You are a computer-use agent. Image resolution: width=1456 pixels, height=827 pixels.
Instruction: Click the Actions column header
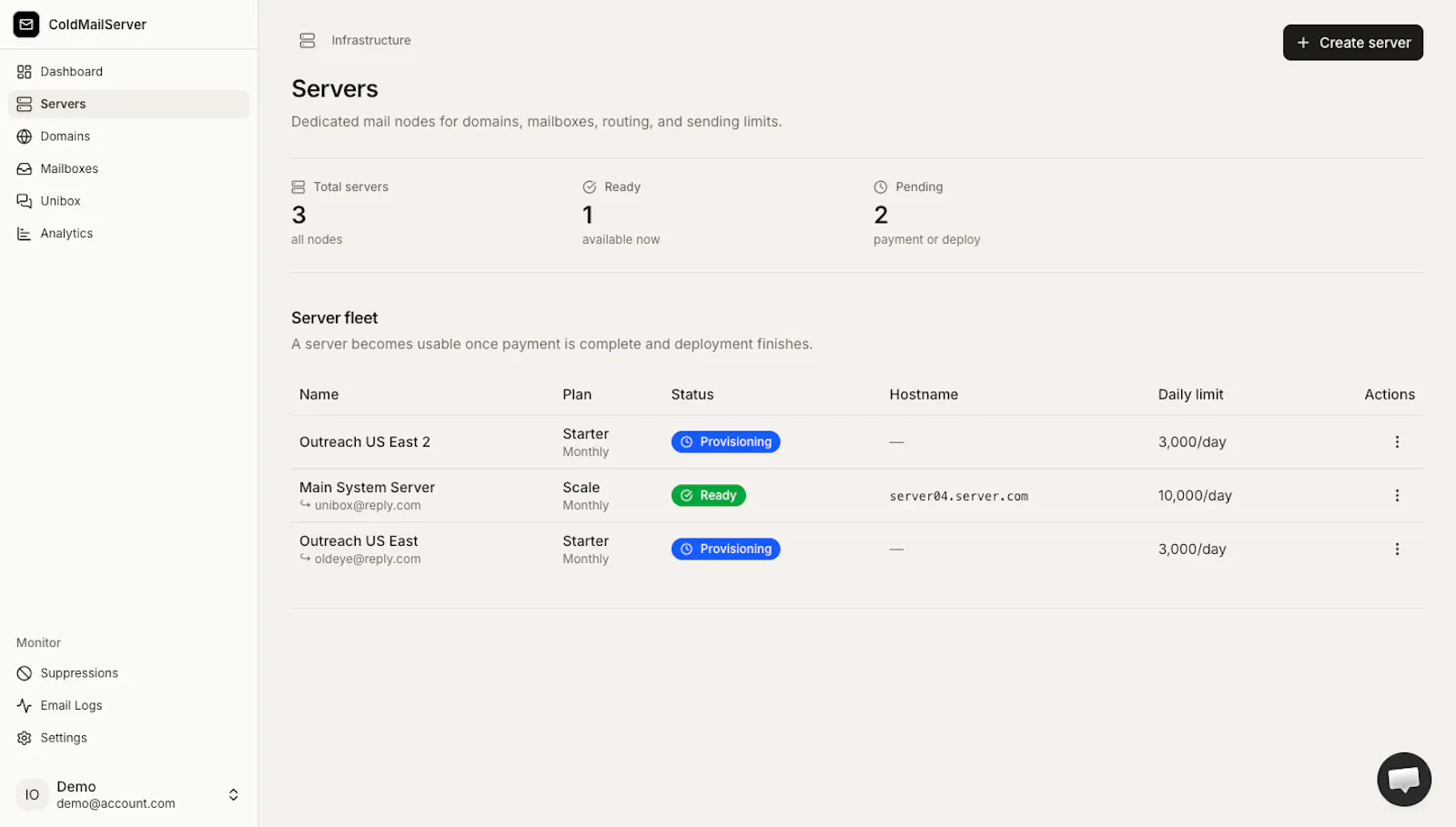1390,395
